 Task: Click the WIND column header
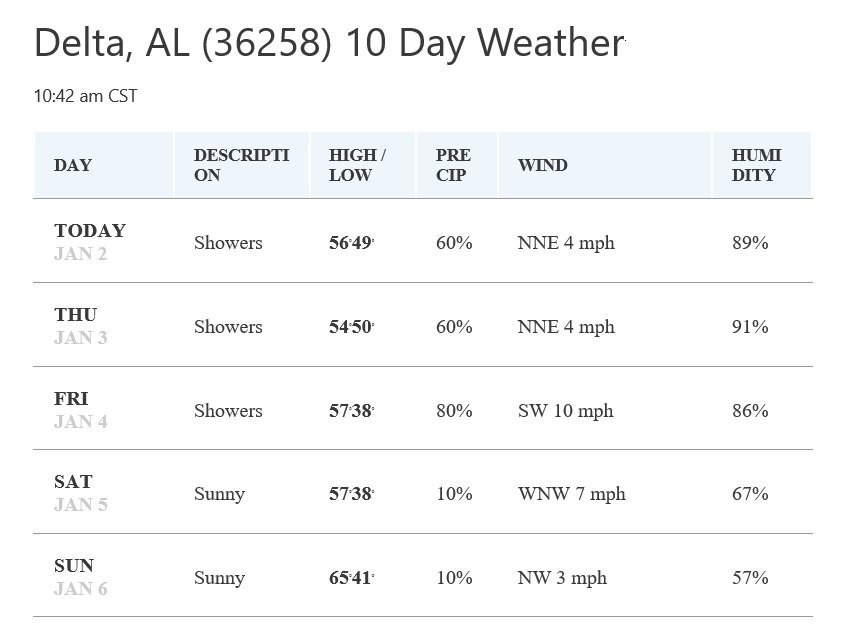604,165
